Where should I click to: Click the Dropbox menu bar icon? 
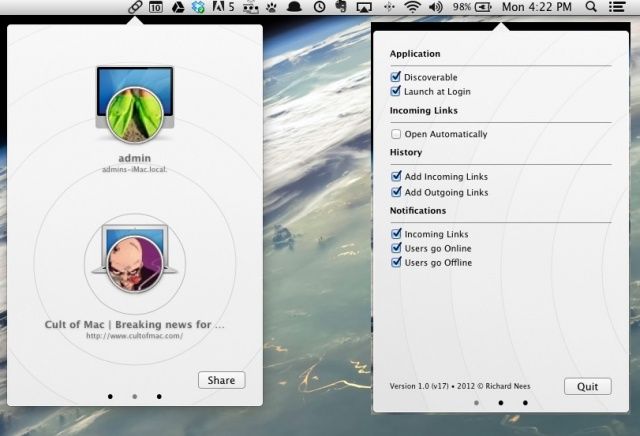[198, 7]
